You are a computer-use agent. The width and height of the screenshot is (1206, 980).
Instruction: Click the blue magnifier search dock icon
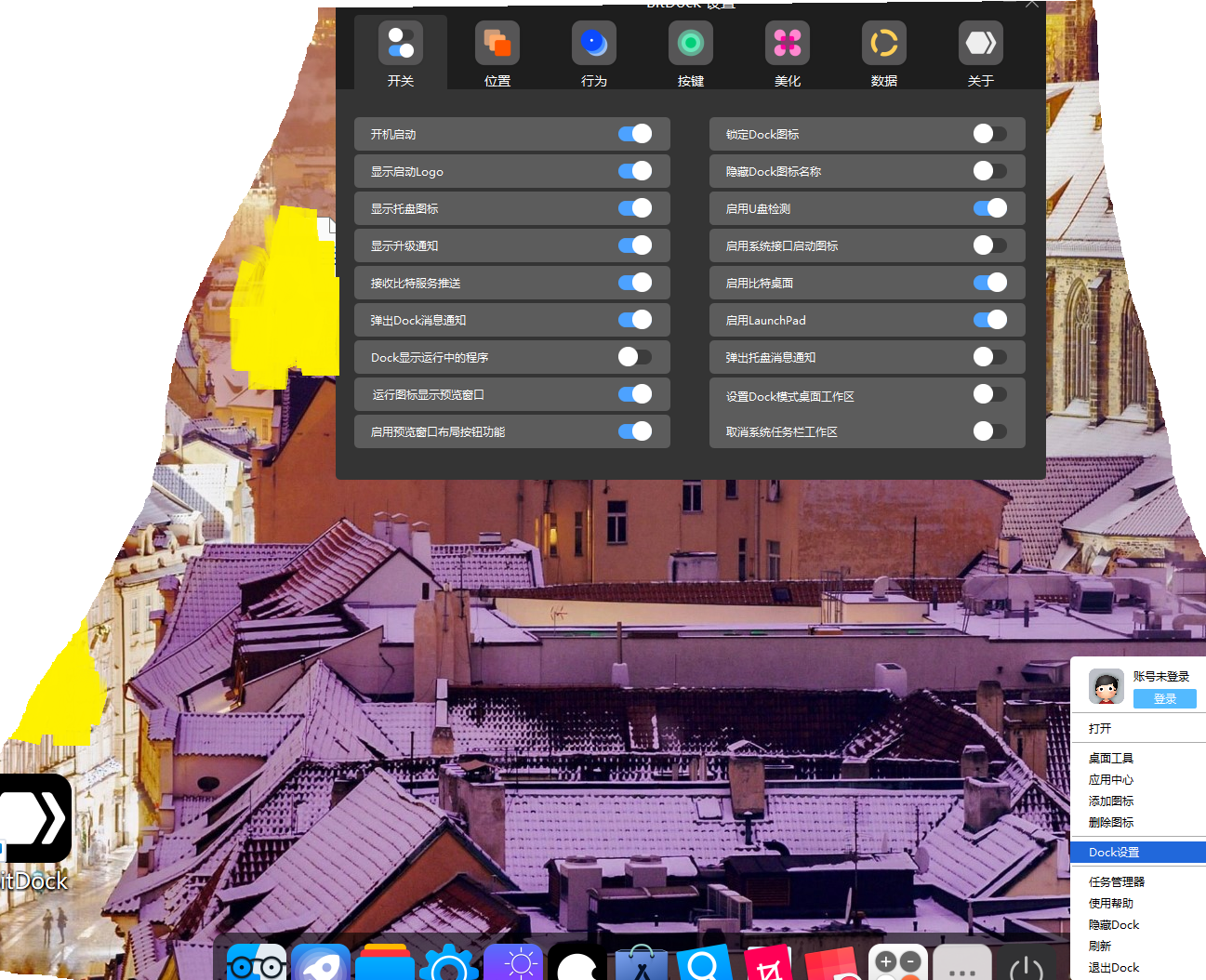[x=706, y=963]
